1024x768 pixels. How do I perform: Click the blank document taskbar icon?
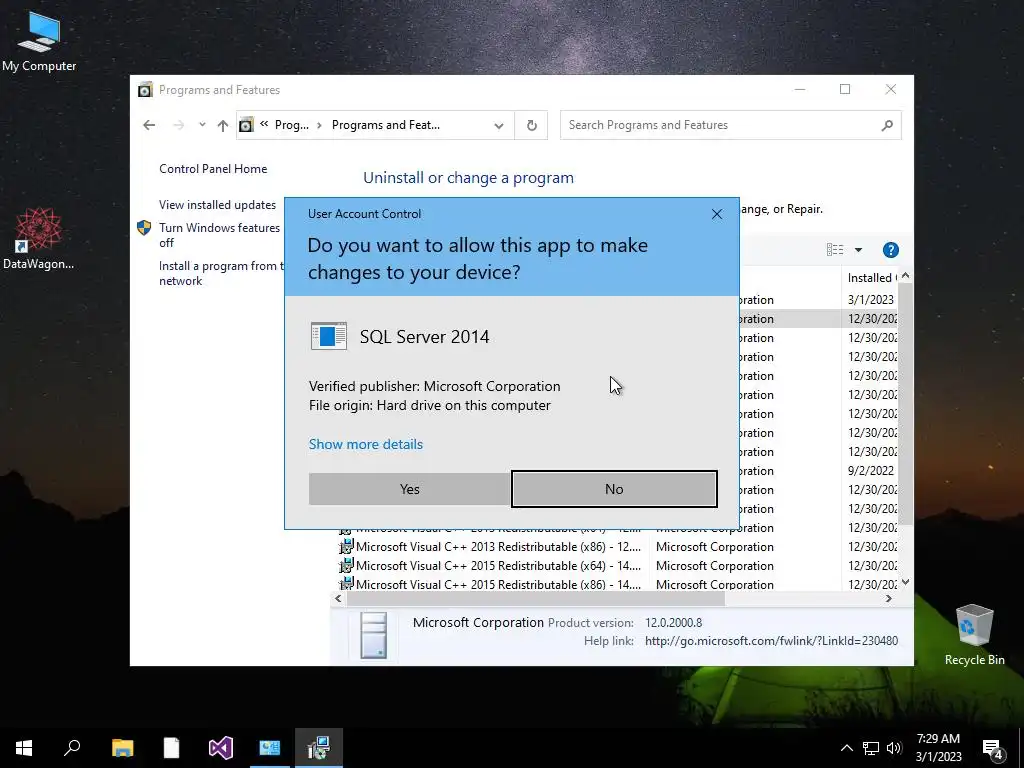pyautogui.click(x=171, y=748)
